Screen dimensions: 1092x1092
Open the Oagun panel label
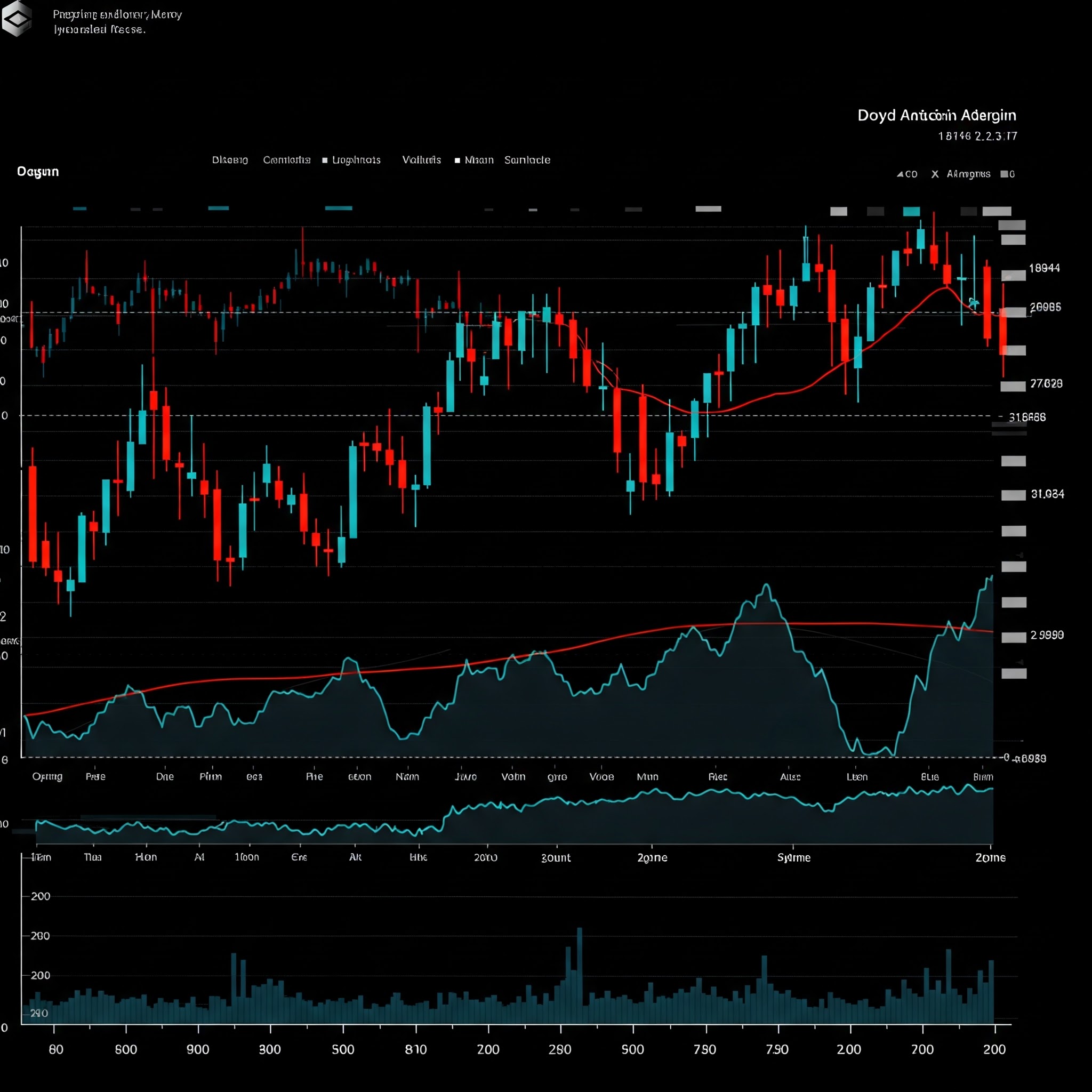38,171
